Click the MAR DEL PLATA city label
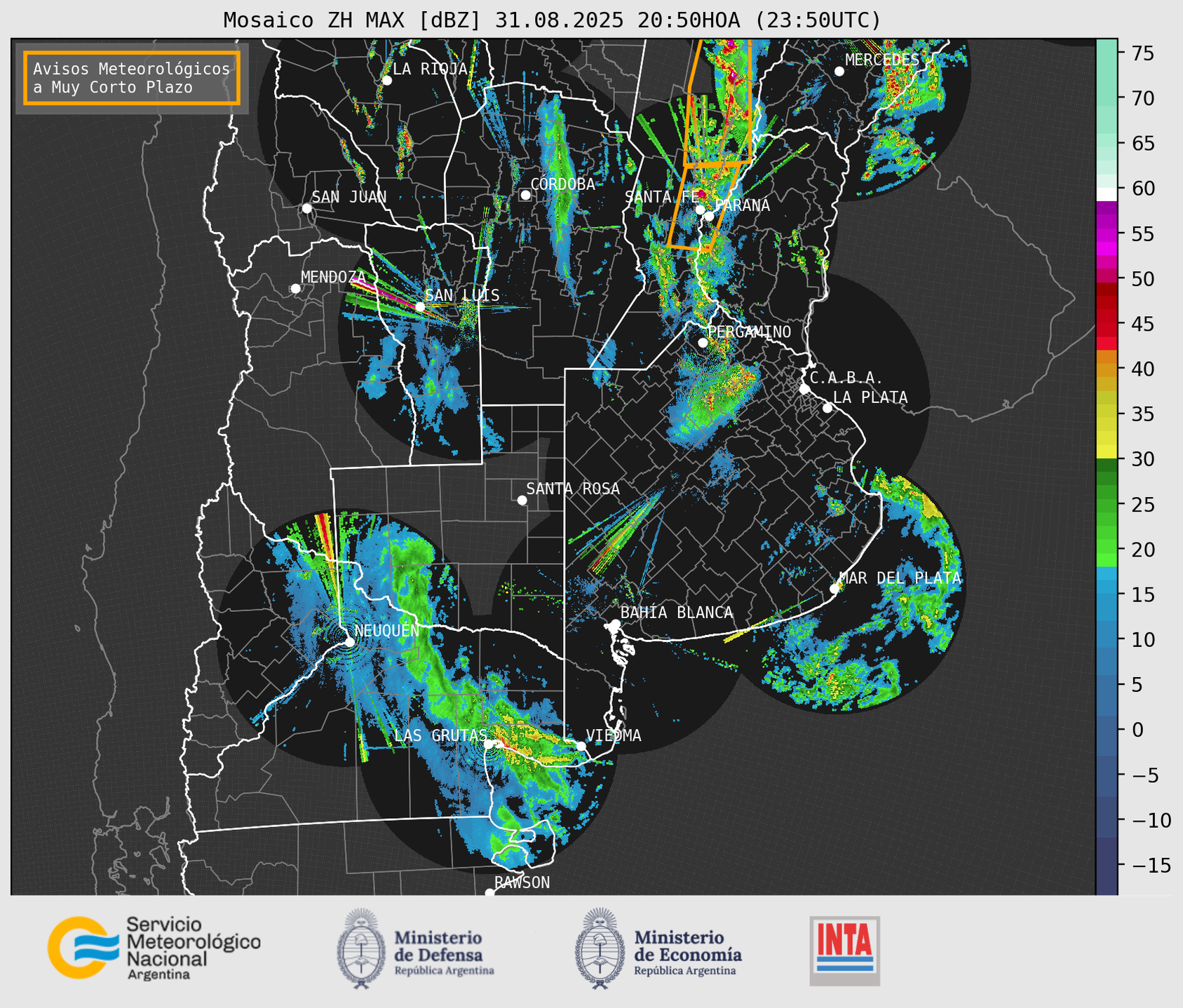The width and height of the screenshot is (1183, 1008). click(900, 578)
